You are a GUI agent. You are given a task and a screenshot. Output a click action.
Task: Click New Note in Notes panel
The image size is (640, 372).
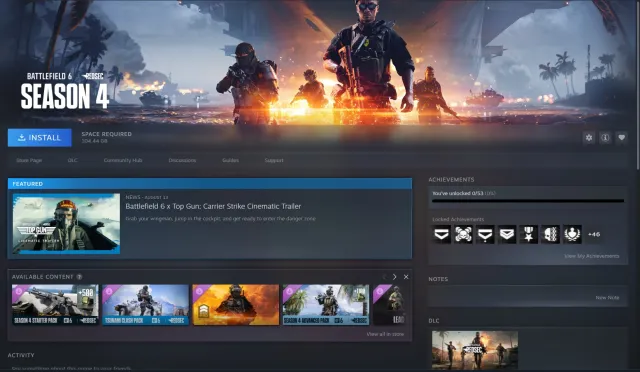[x=607, y=298]
